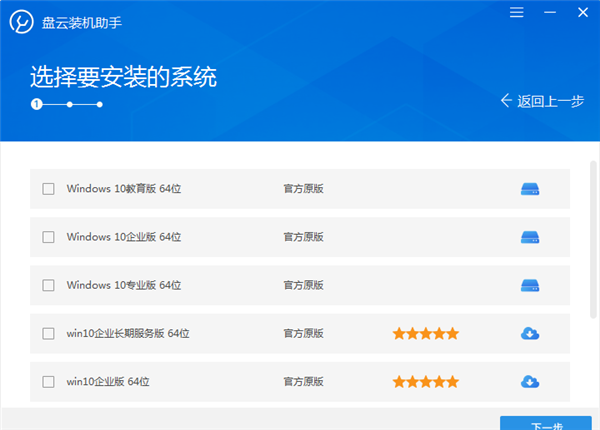Click the five-star rating of win10企业长期服务版
600x430 pixels.
pyautogui.click(x=425, y=333)
